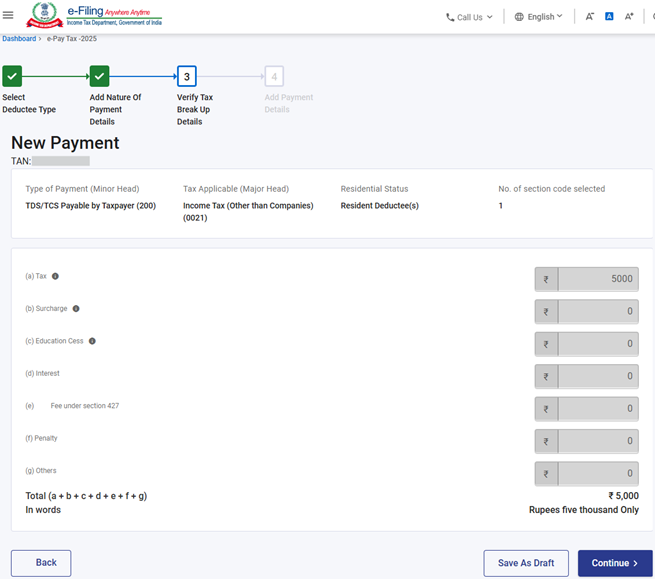Click the e-Filing Income Tax logo
Viewport: 655px width, 579px height.
pyautogui.click(x=94, y=16)
